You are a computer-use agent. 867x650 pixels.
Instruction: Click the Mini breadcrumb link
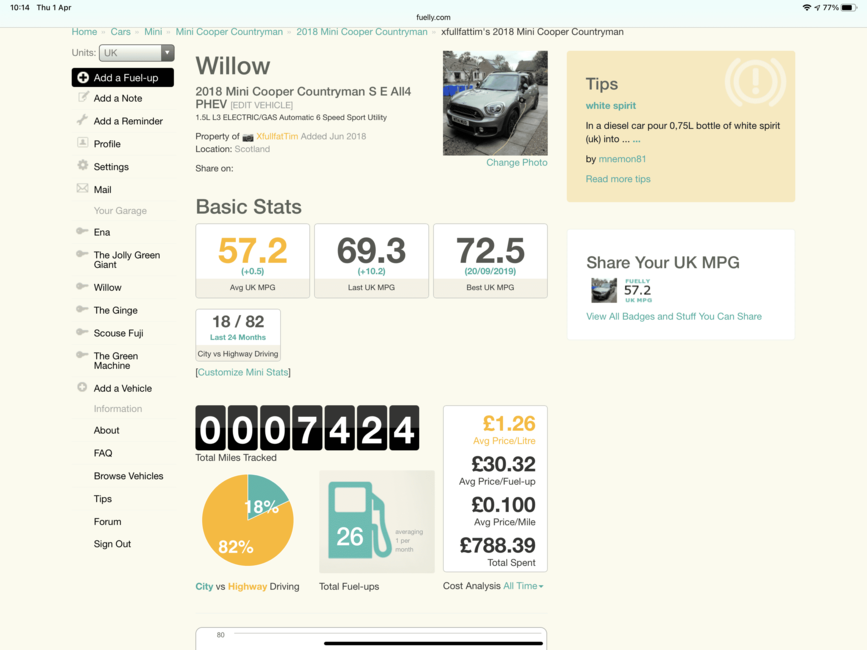click(153, 32)
